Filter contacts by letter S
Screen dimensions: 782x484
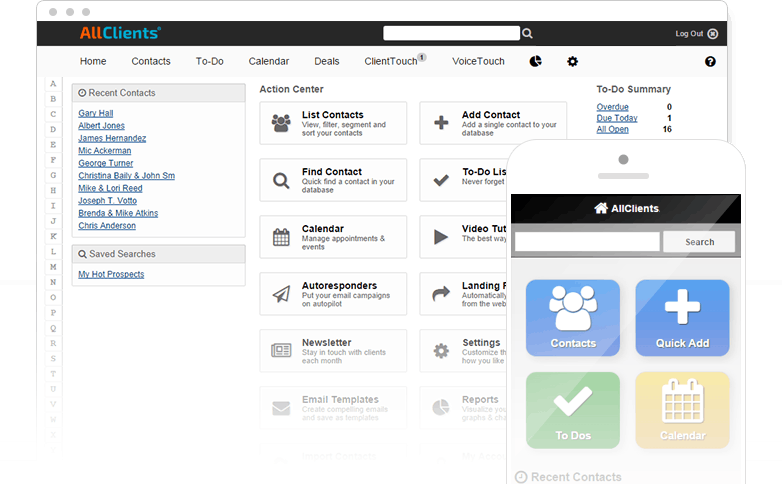[53, 359]
